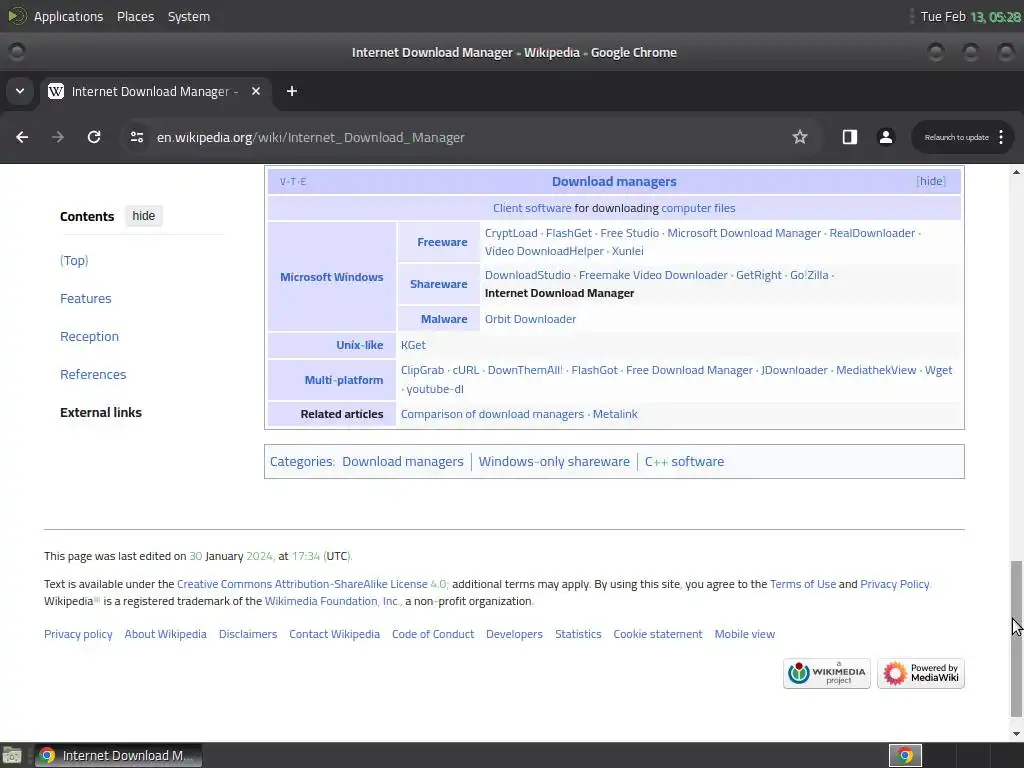This screenshot has width=1024, height=768.
Task: Hide the Contents sidebar
Action: coord(144,216)
